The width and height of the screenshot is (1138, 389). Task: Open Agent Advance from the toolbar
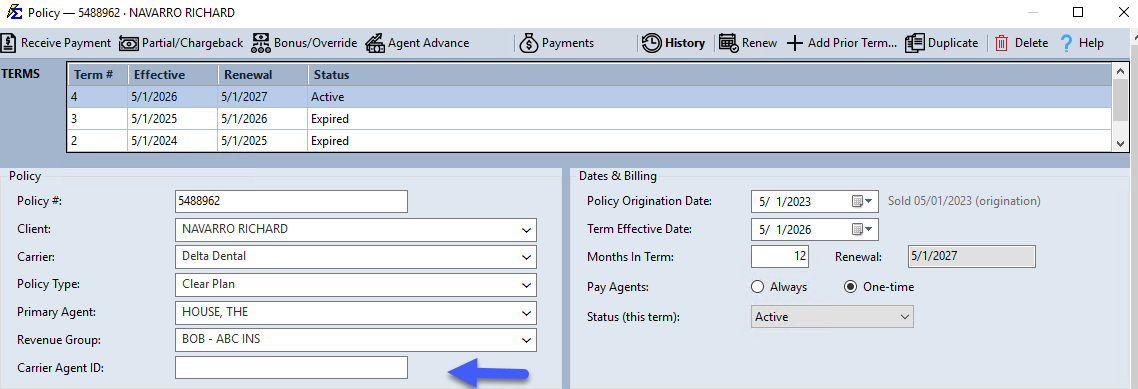(x=417, y=43)
